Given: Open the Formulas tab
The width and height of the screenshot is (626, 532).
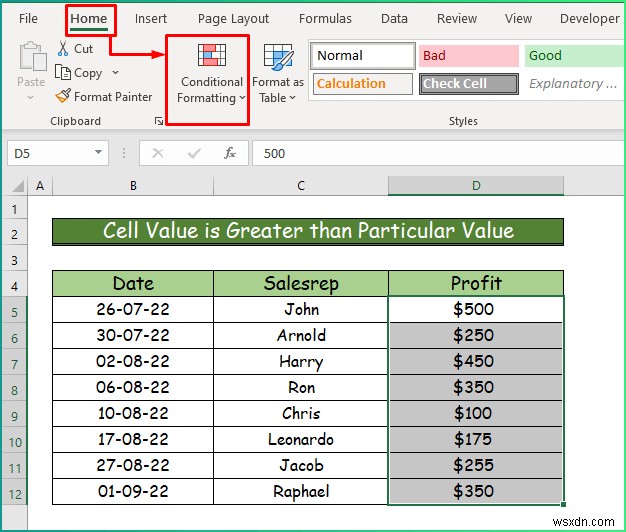Looking at the screenshot, I should 325,18.
